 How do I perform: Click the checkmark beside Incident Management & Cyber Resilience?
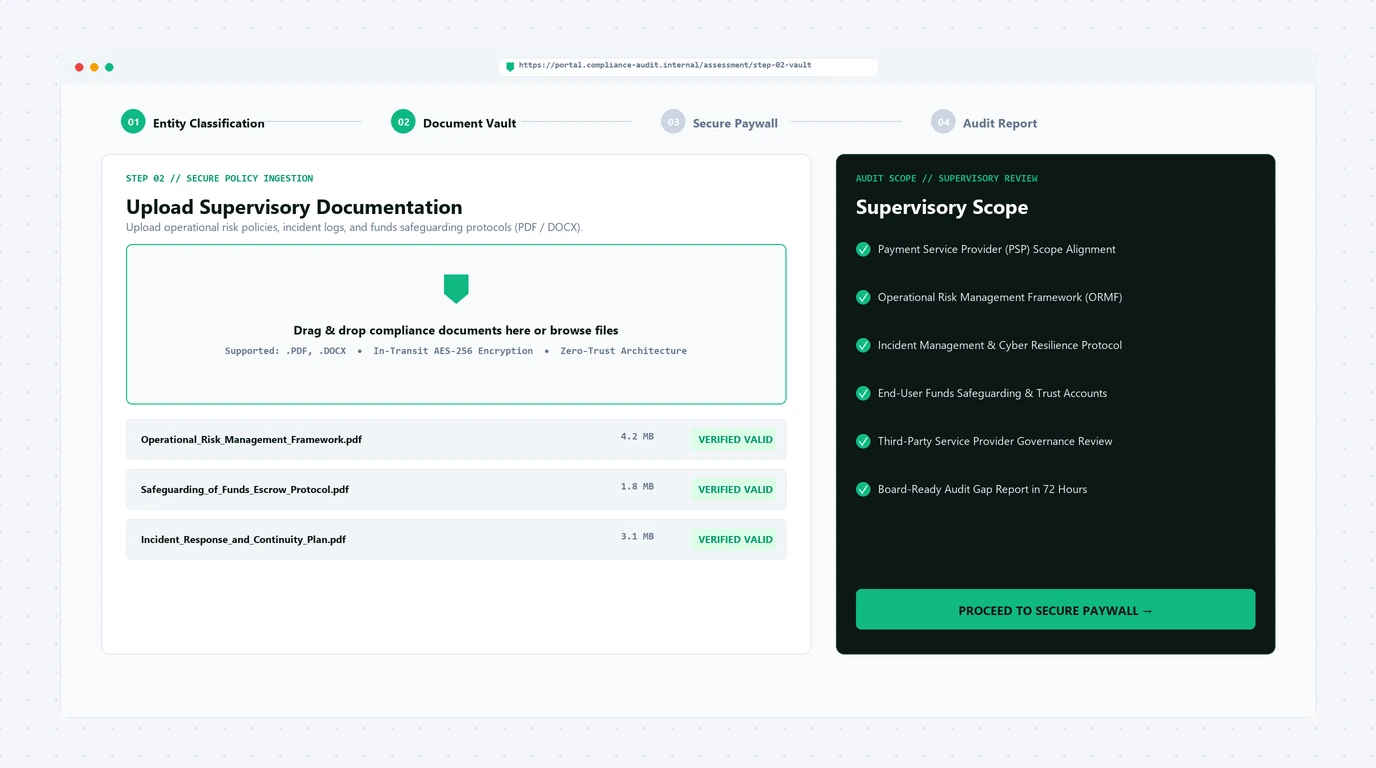(x=863, y=345)
